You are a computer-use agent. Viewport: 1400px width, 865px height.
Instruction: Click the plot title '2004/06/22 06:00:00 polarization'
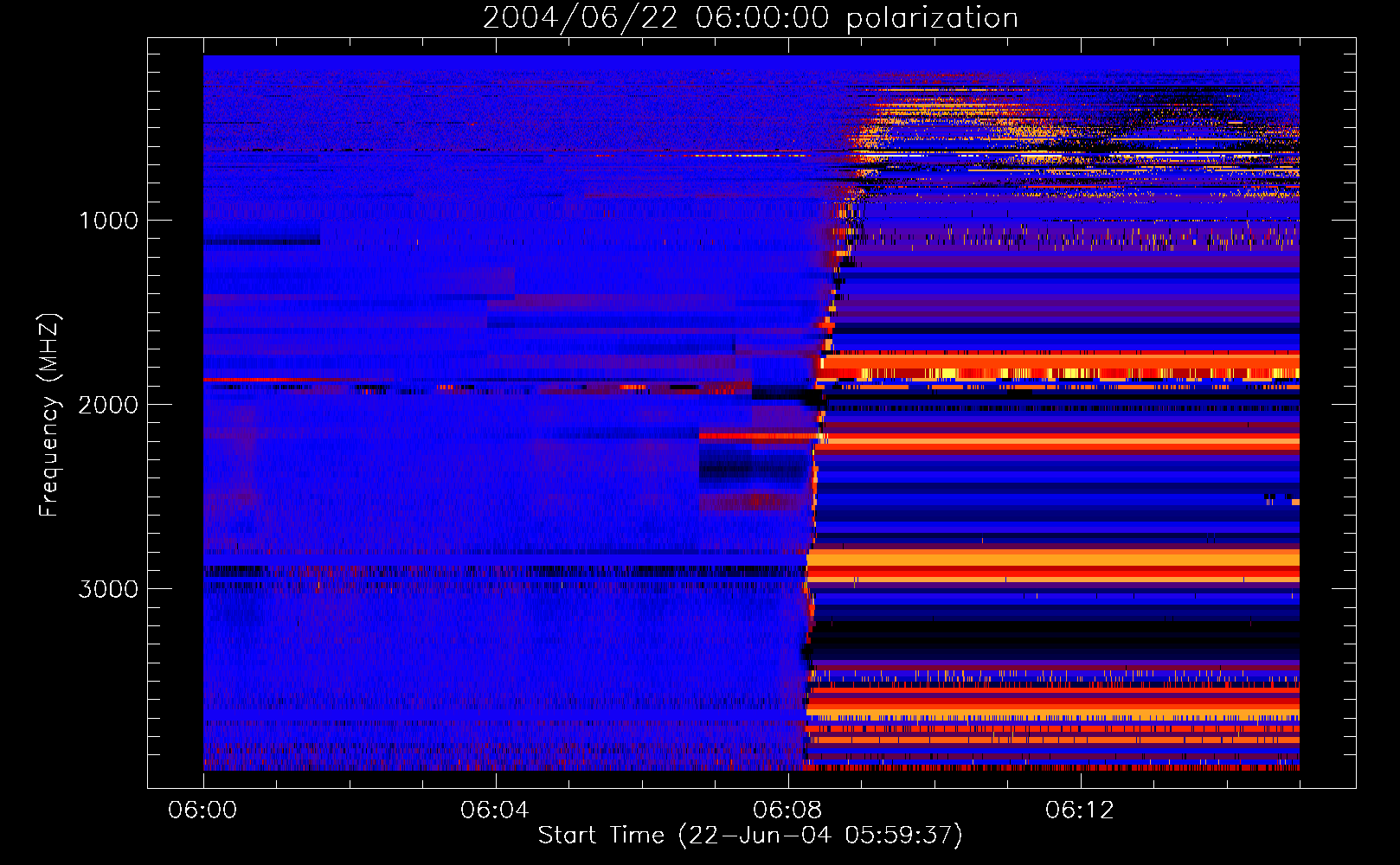[750, 18]
